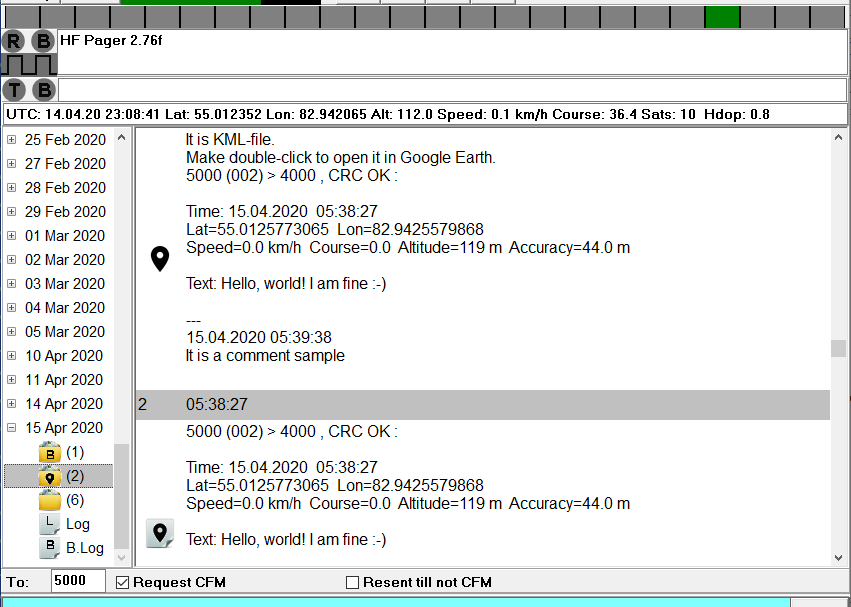Open the location folder (2) item
This screenshot has height=607, width=851.
[x=50, y=476]
